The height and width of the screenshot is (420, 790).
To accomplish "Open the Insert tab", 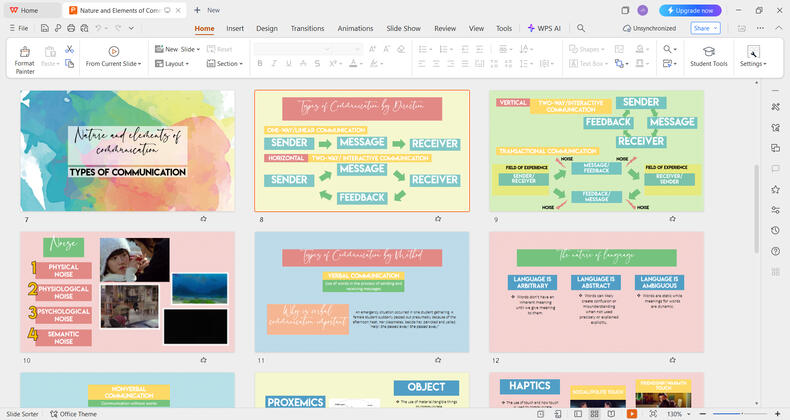I will tap(235, 28).
